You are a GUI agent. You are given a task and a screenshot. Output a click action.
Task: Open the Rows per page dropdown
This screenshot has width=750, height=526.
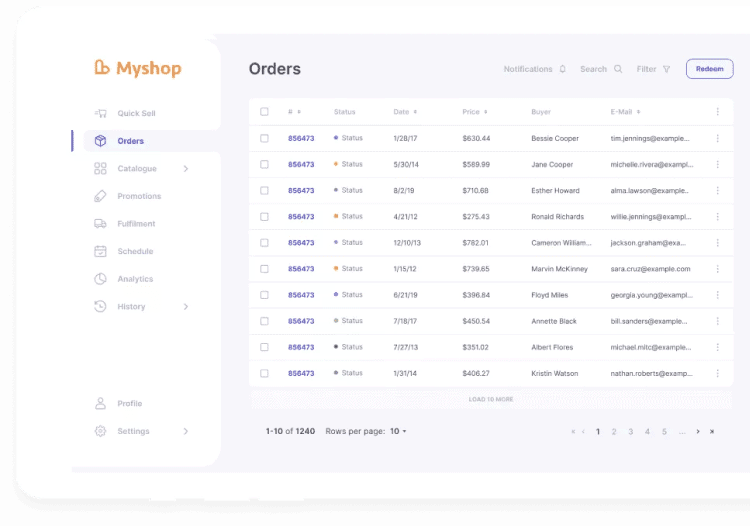click(398, 431)
